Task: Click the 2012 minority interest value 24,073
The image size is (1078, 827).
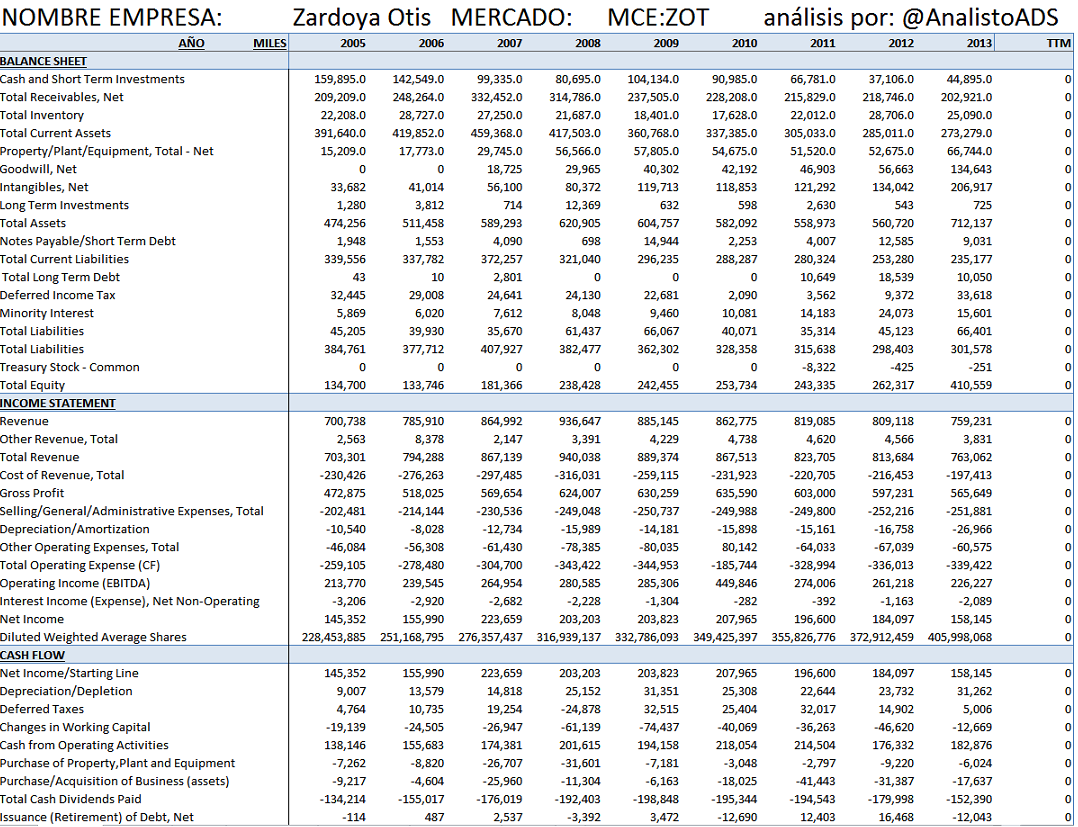Action: point(896,313)
